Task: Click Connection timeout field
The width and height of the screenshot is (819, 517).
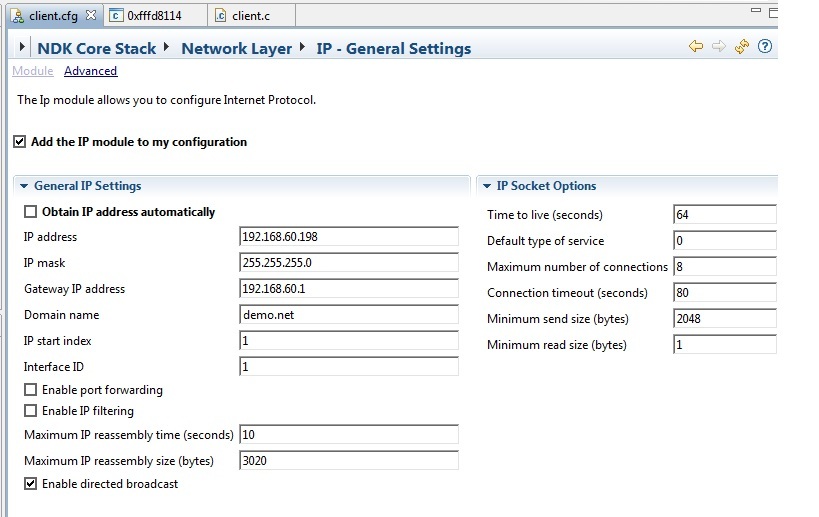Action: [x=725, y=292]
